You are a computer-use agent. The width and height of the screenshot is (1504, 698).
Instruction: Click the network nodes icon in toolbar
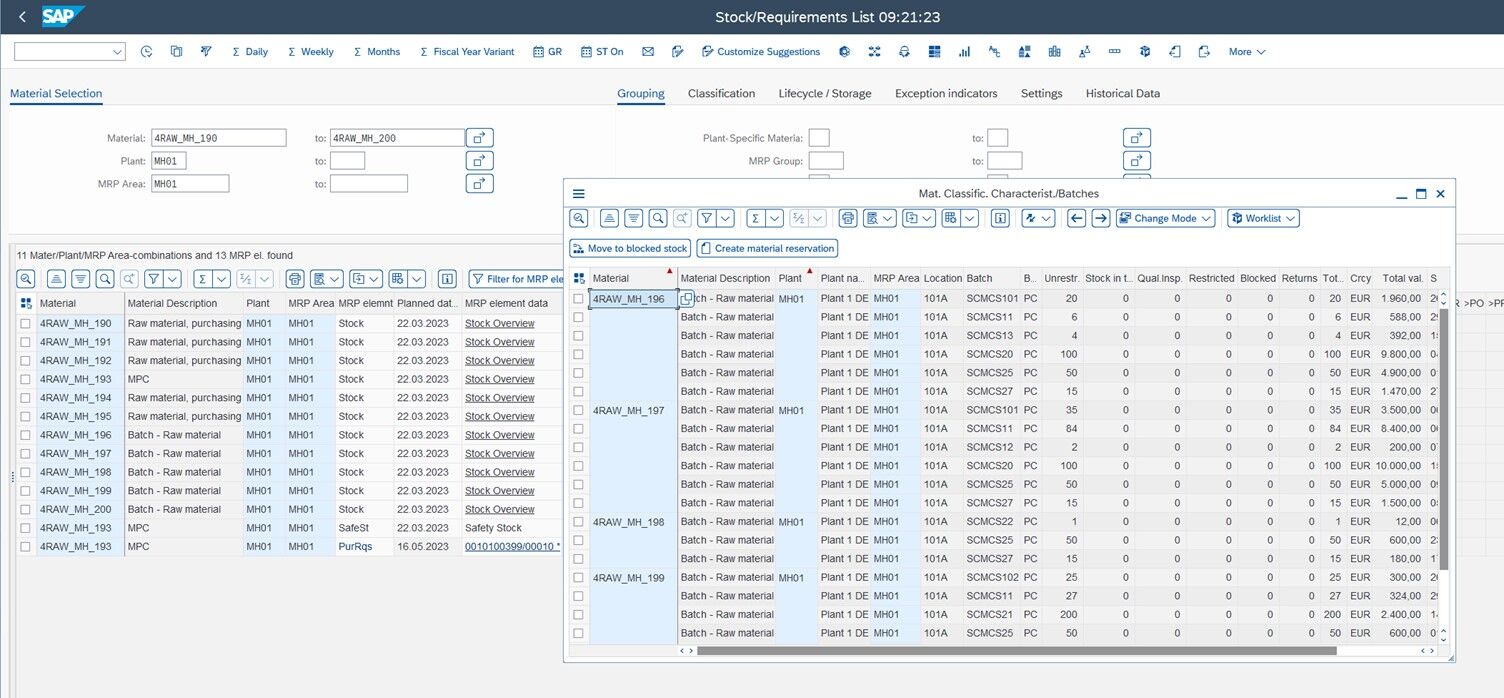tap(875, 52)
